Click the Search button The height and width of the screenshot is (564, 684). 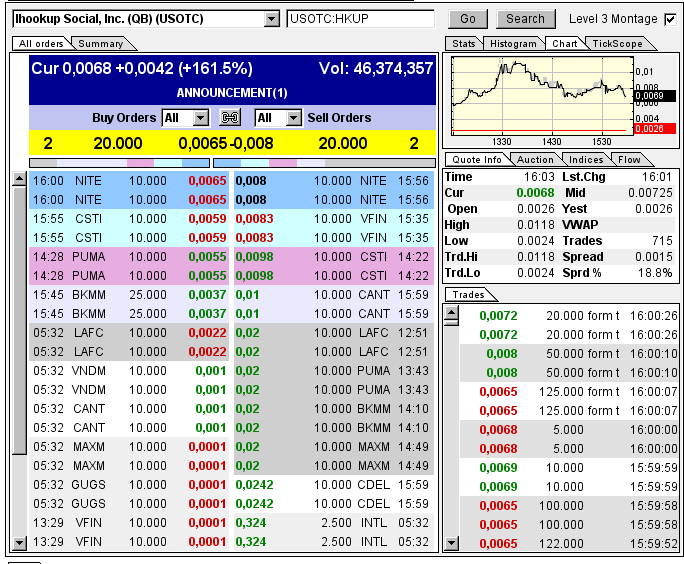(525, 19)
